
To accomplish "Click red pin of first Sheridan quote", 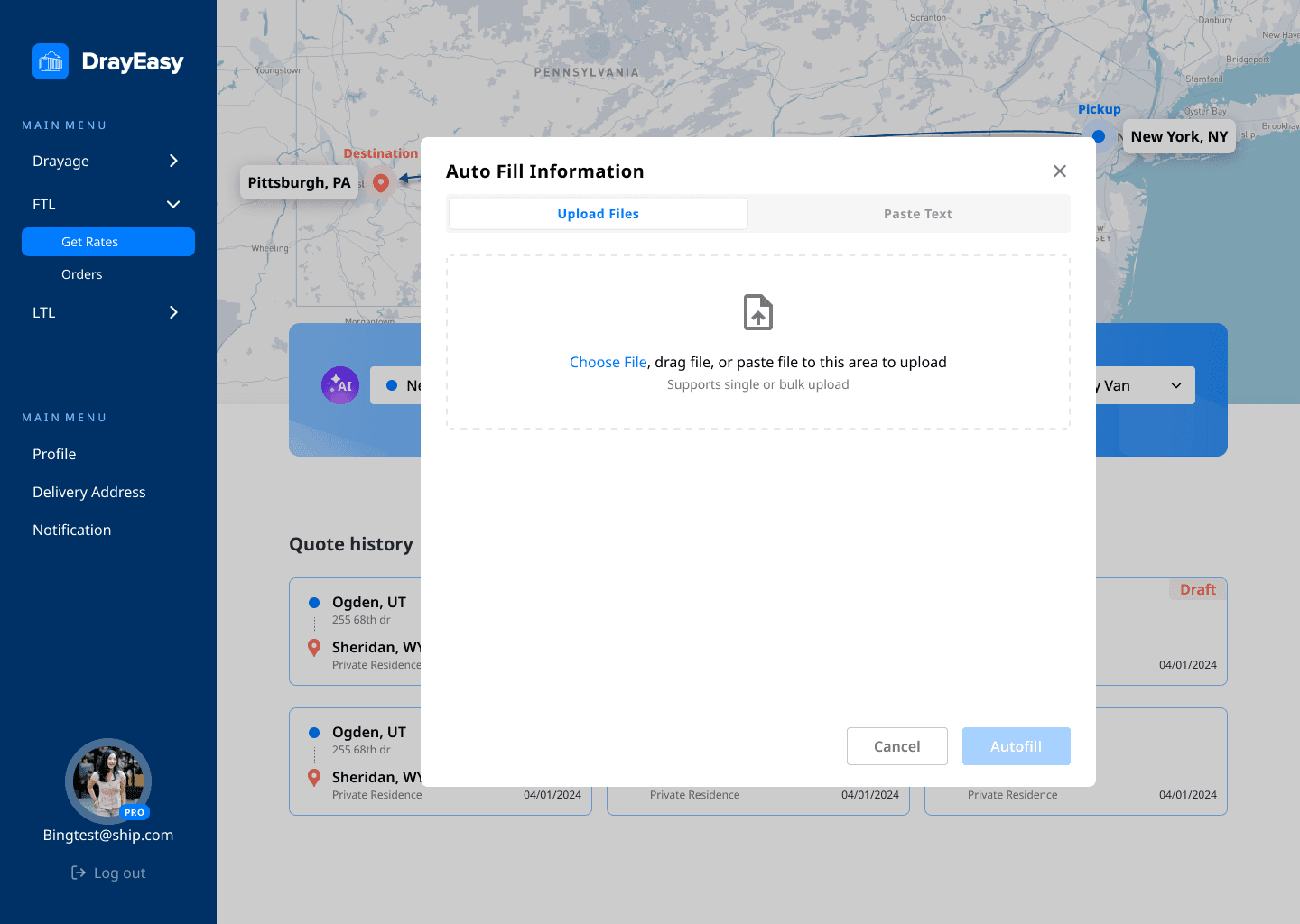I will [x=314, y=647].
